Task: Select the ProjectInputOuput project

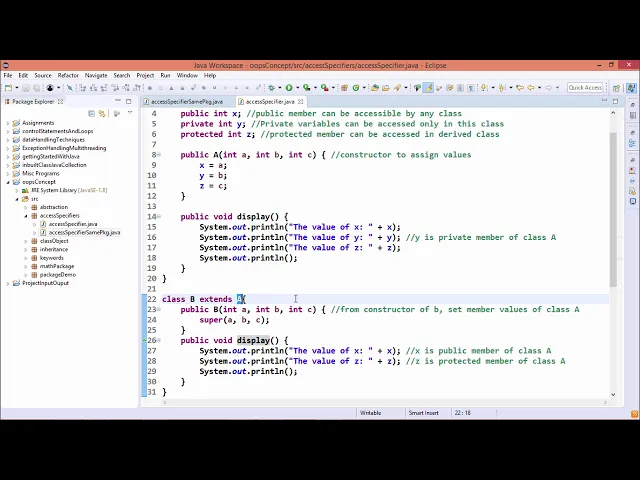Action: (45, 283)
